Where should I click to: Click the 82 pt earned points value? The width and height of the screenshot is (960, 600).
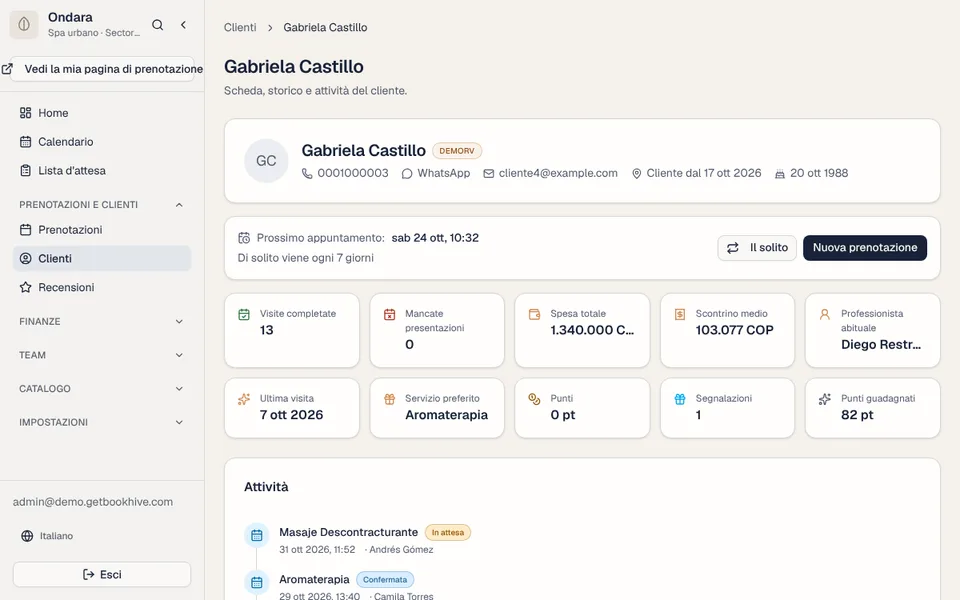click(857, 414)
